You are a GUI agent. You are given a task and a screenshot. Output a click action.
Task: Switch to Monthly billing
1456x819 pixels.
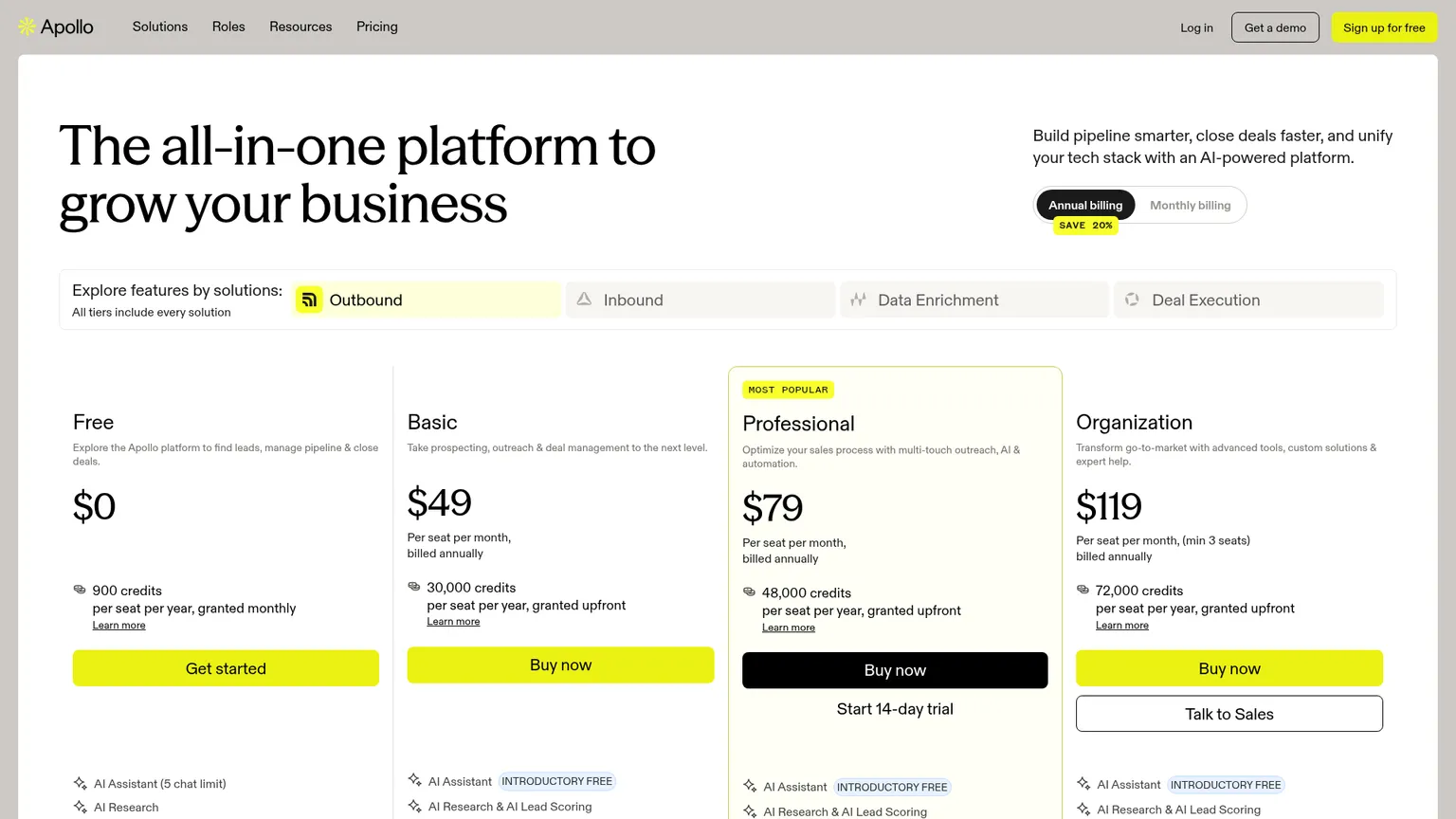pyautogui.click(x=1191, y=205)
